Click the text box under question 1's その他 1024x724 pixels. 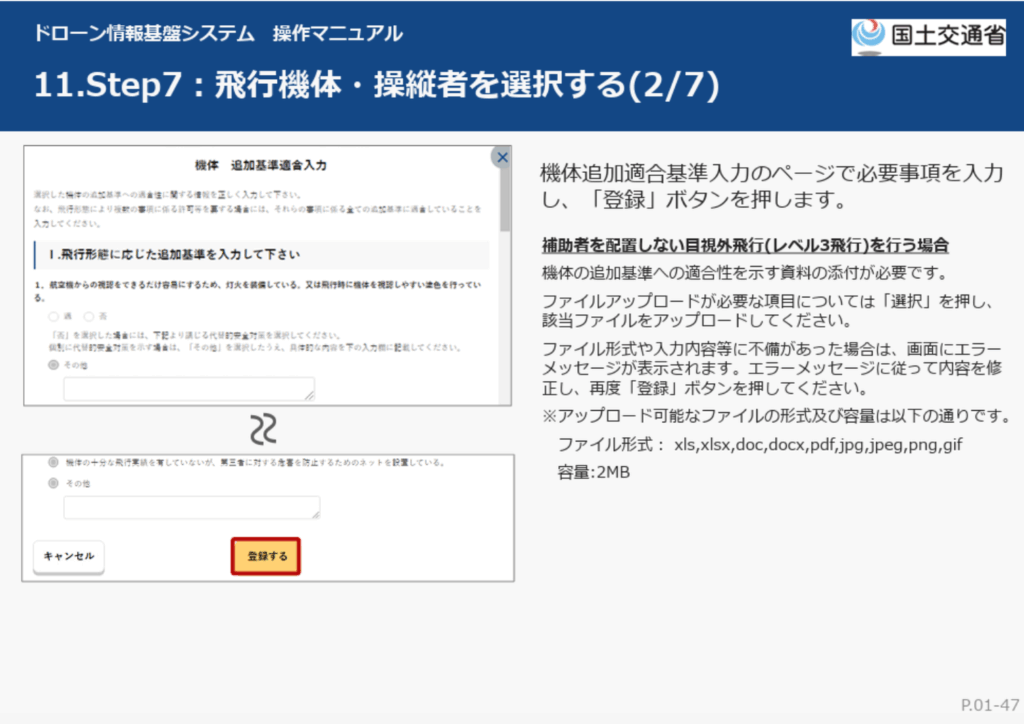188,389
